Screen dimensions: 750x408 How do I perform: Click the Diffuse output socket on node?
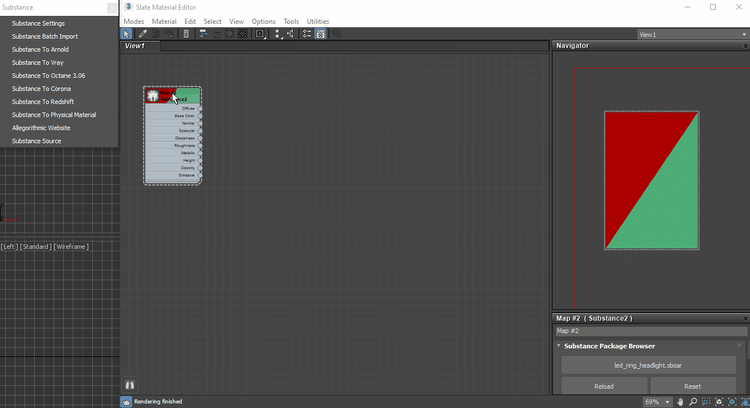pos(200,108)
